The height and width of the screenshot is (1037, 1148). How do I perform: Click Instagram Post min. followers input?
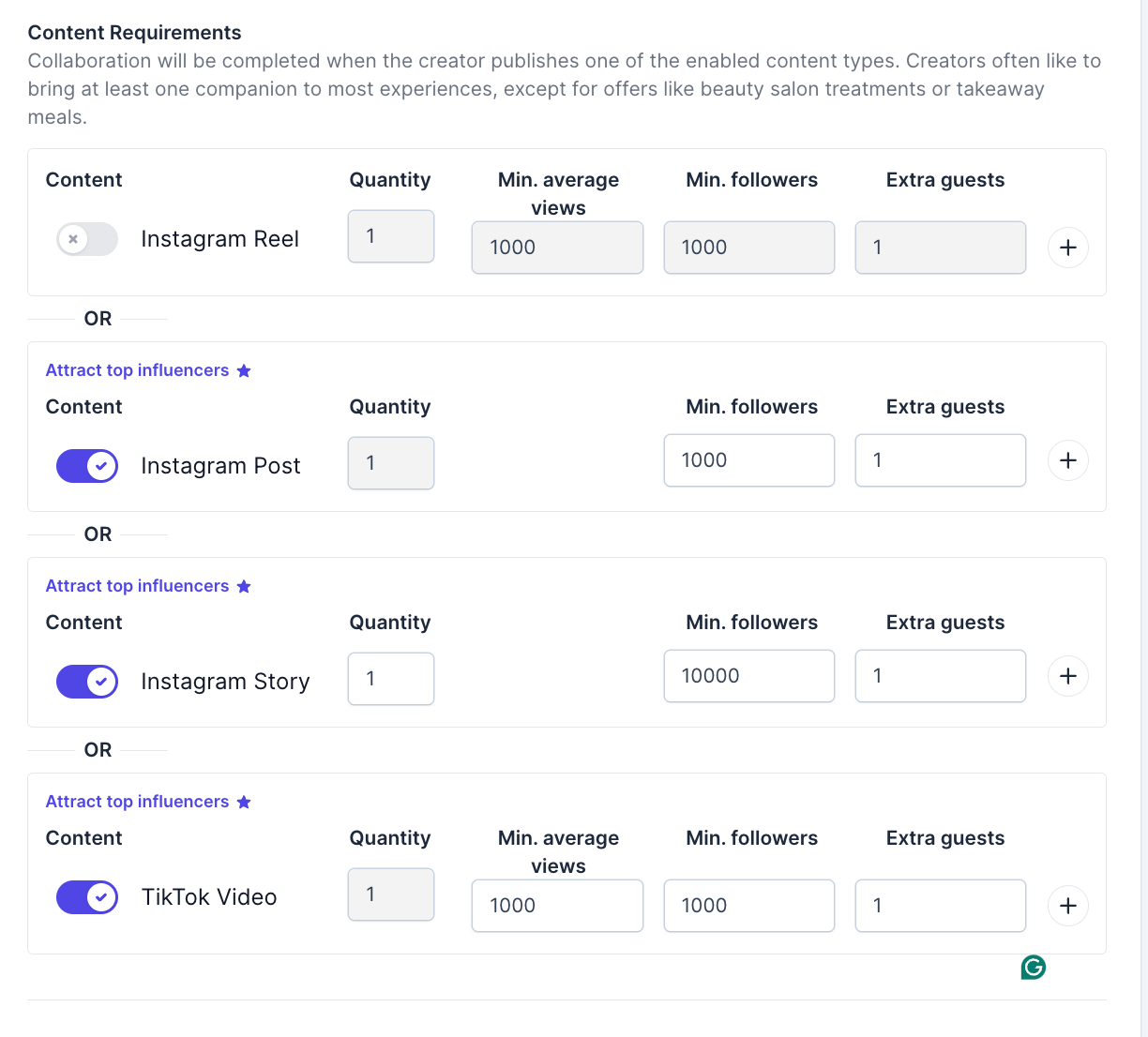pyautogui.click(x=748, y=460)
